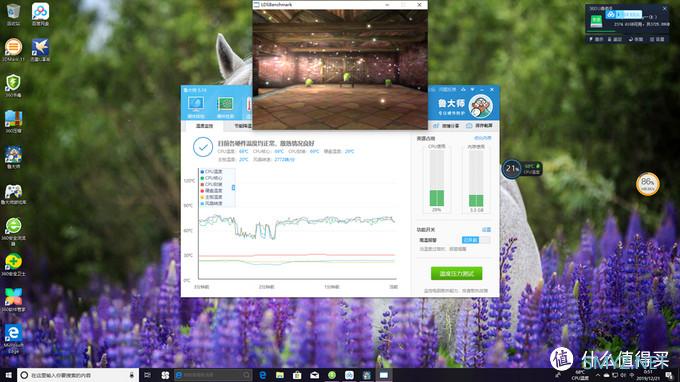Launch the 360安全浏览器 desktop shortcut

pos(13,232)
